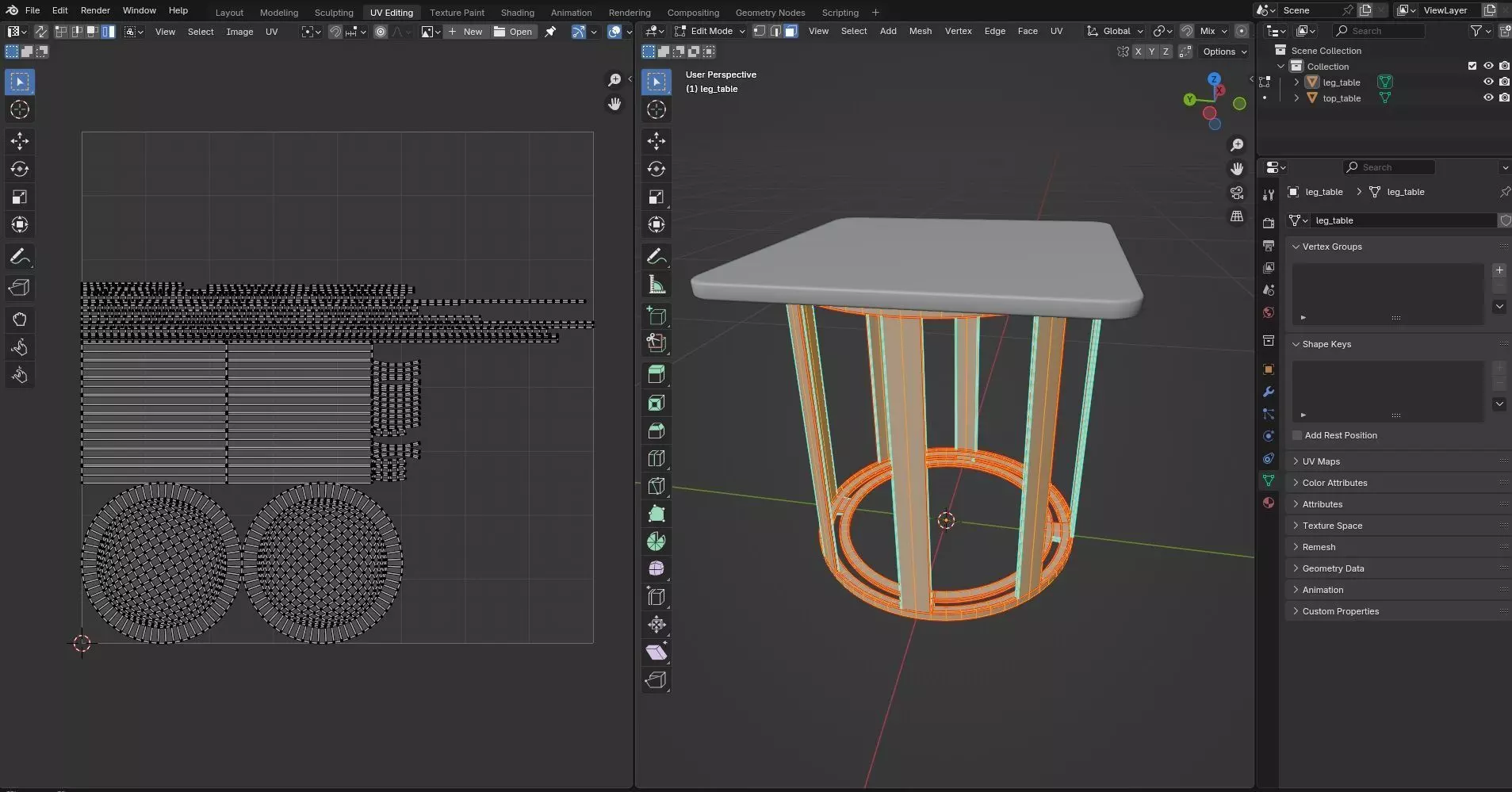Hide the Collection in the viewport
The height and width of the screenshot is (792, 1512).
(x=1488, y=66)
